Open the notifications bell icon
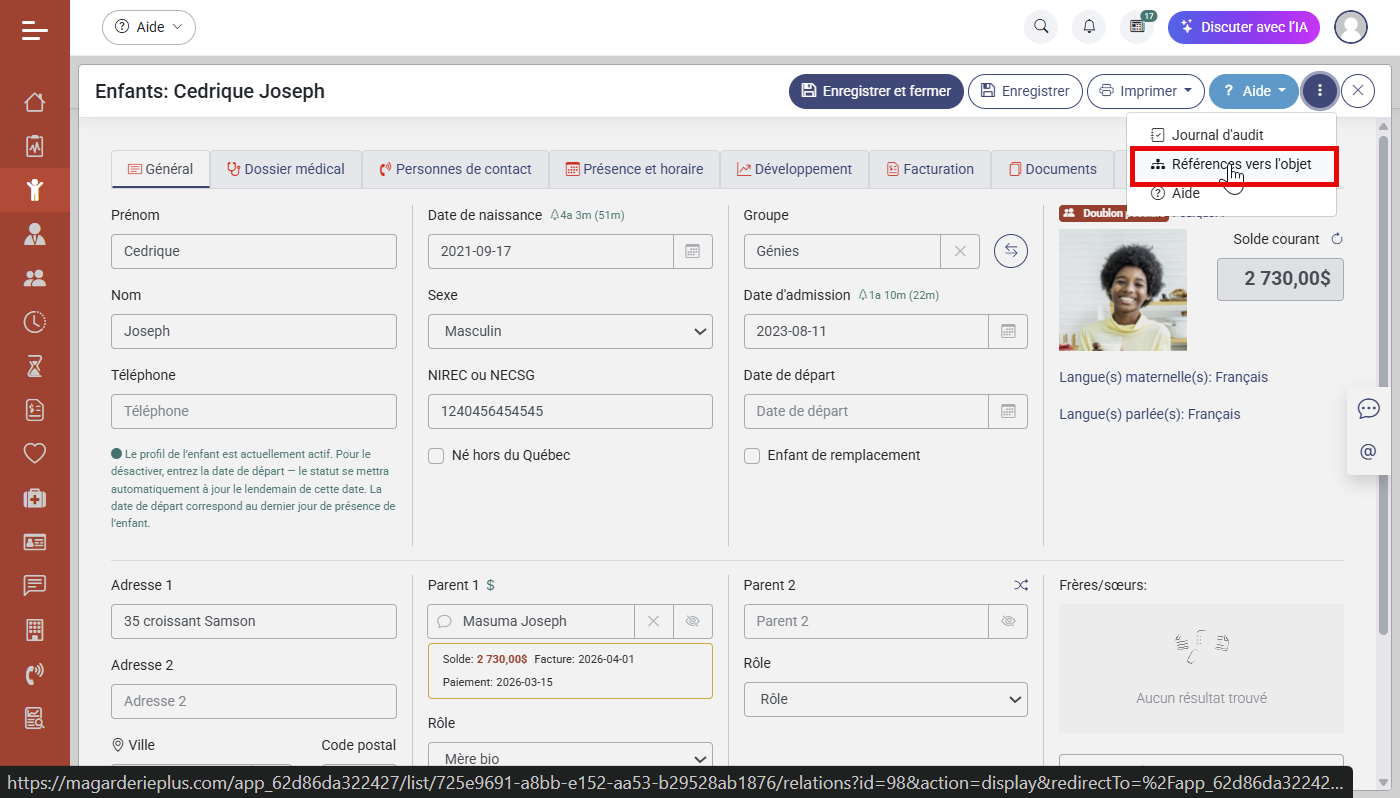 (x=1089, y=27)
